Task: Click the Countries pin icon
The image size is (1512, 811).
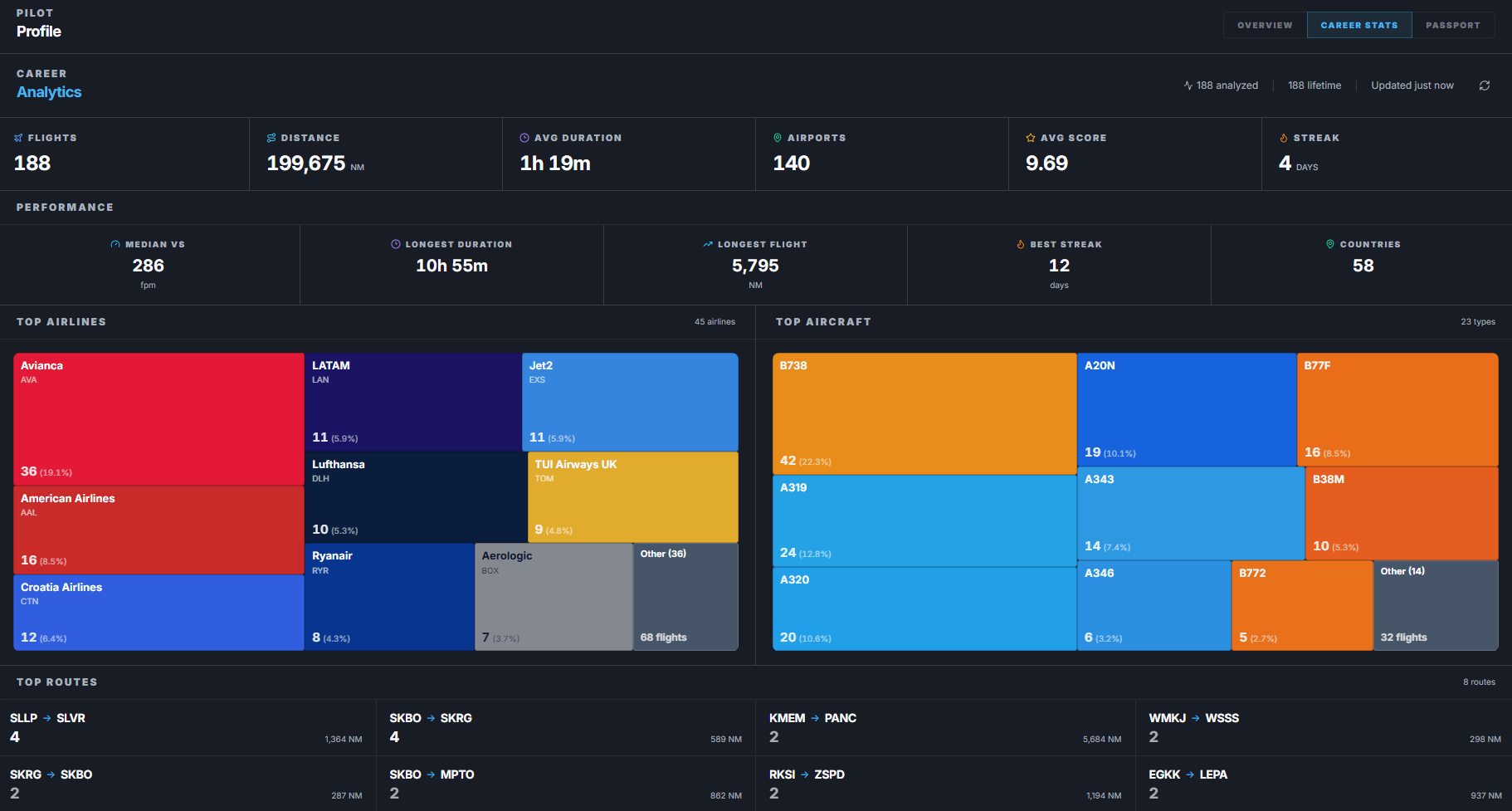Action: pyautogui.click(x=1330, y=244)
